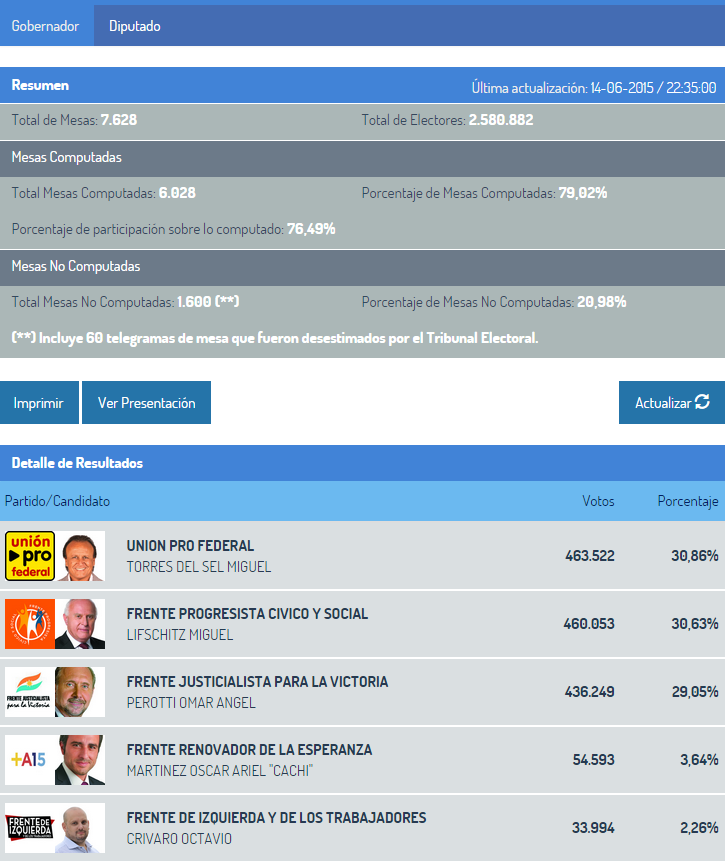
Task: Click the Porcentaje column header
Action: 688,501
